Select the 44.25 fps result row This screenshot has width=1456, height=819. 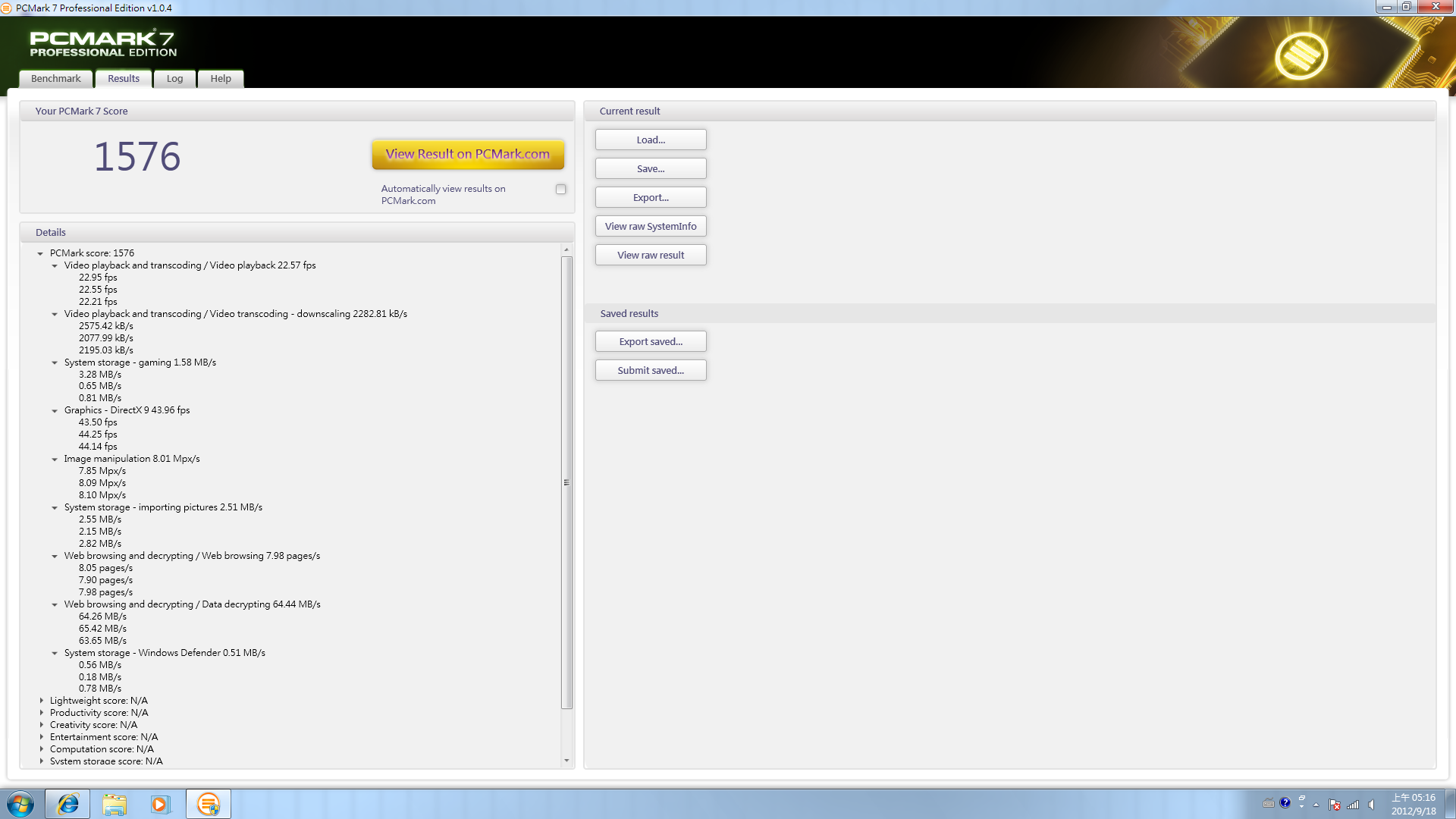point(98,435)
